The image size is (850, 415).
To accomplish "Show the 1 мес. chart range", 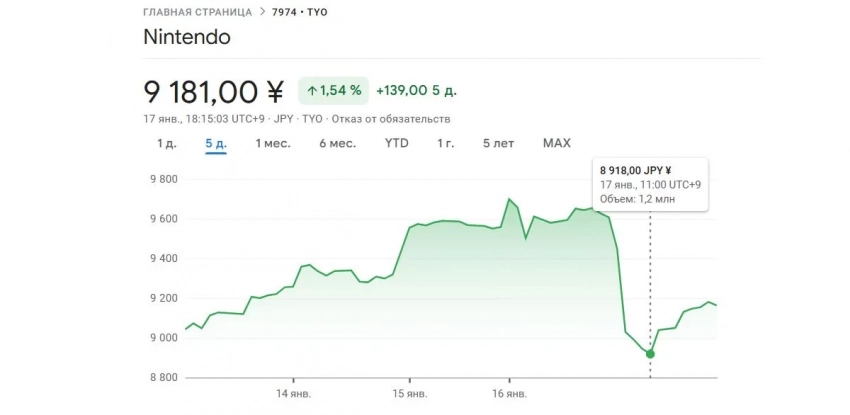I will coord(273,143).
